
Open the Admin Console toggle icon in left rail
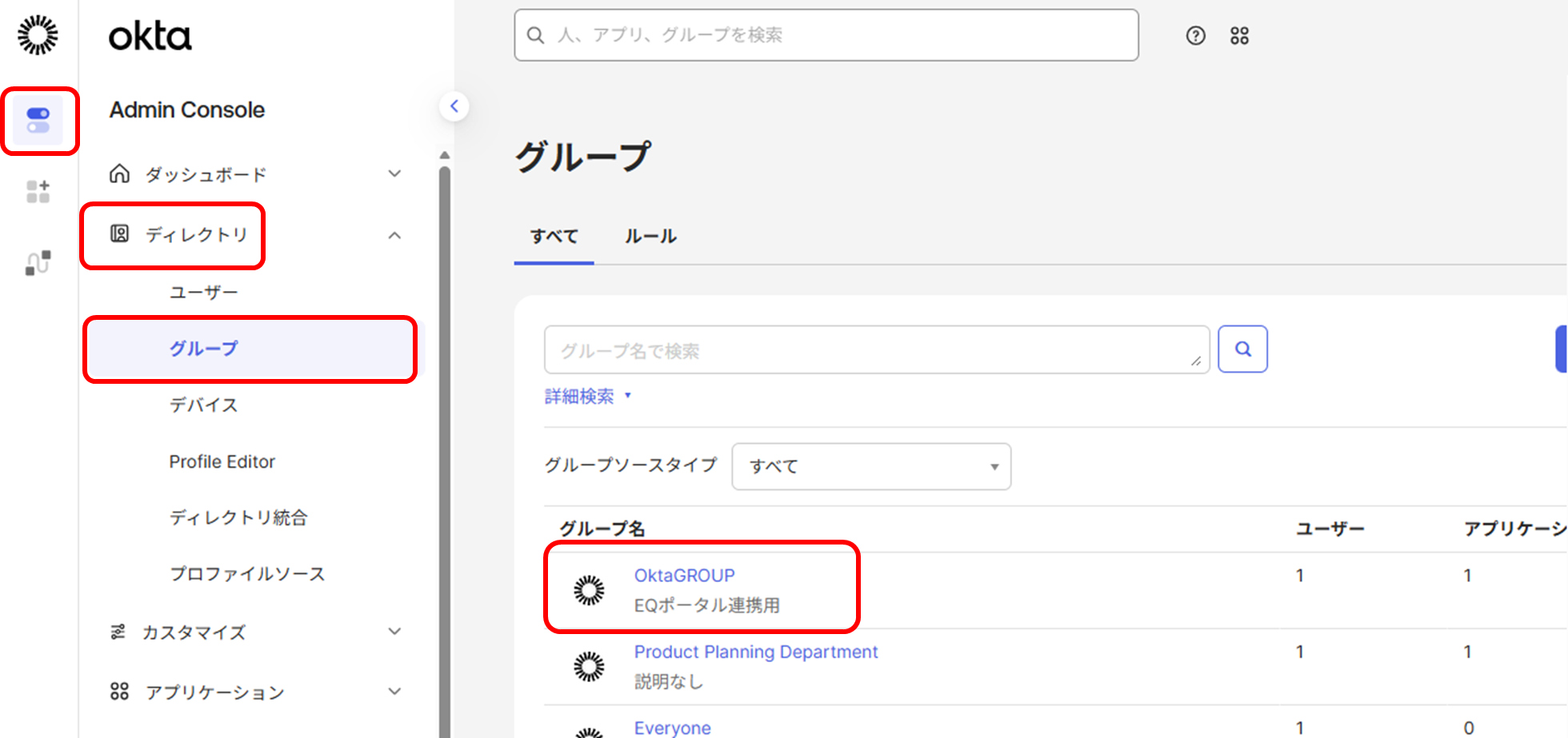38,121
